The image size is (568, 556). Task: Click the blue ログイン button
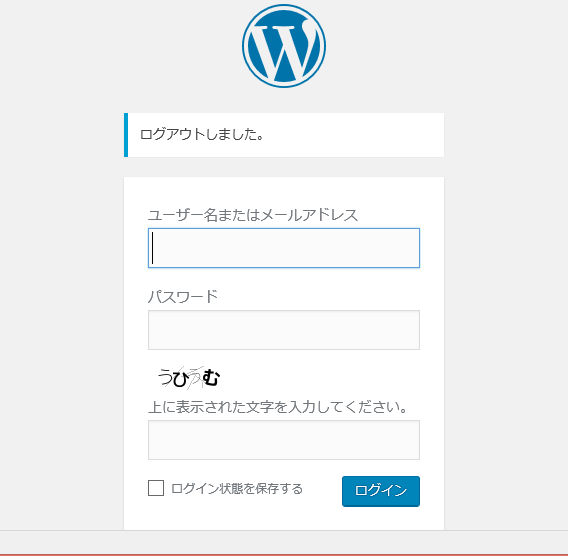click(x=381, y=491)
